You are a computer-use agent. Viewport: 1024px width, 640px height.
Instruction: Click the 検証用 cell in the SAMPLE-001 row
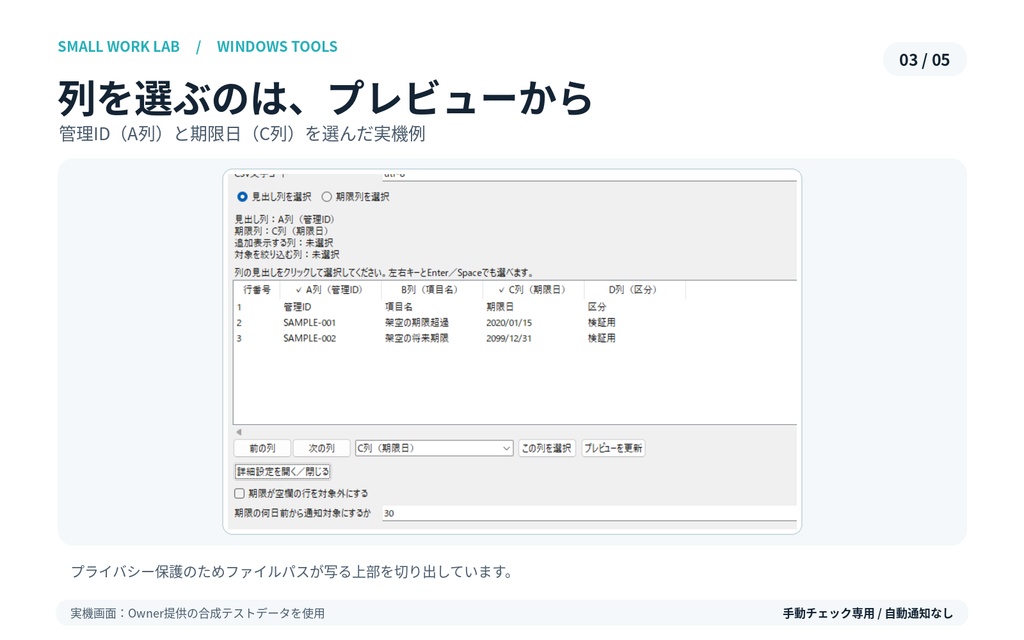pos(601,323)
